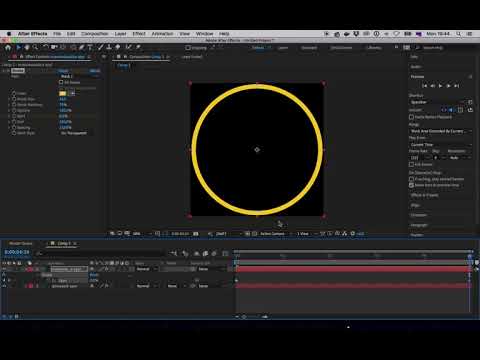This screenshot has height=360, width=480.
Task: Open the timeline Graph Editor
Action: [225, 254]
